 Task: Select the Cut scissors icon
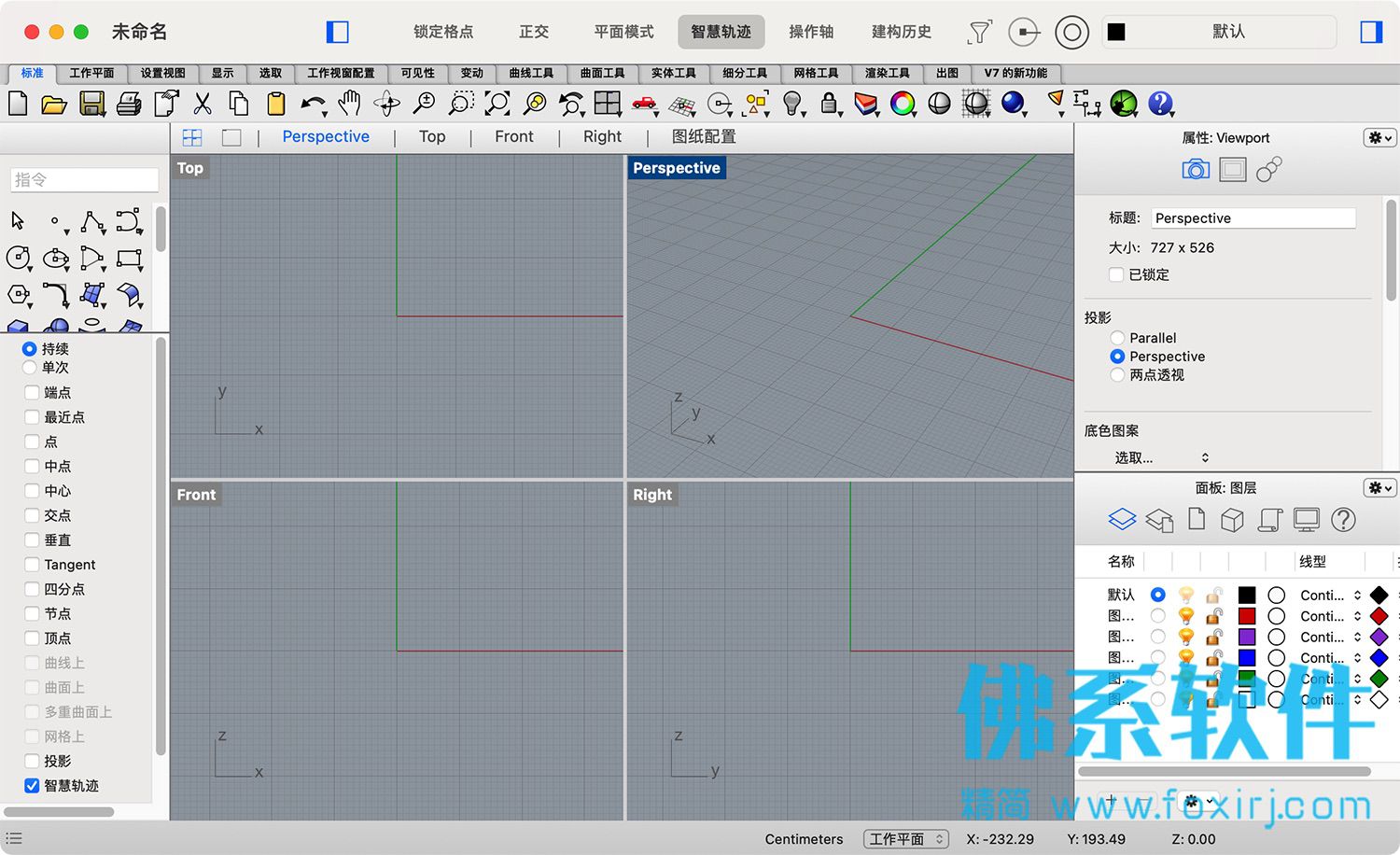coord(203,104)
